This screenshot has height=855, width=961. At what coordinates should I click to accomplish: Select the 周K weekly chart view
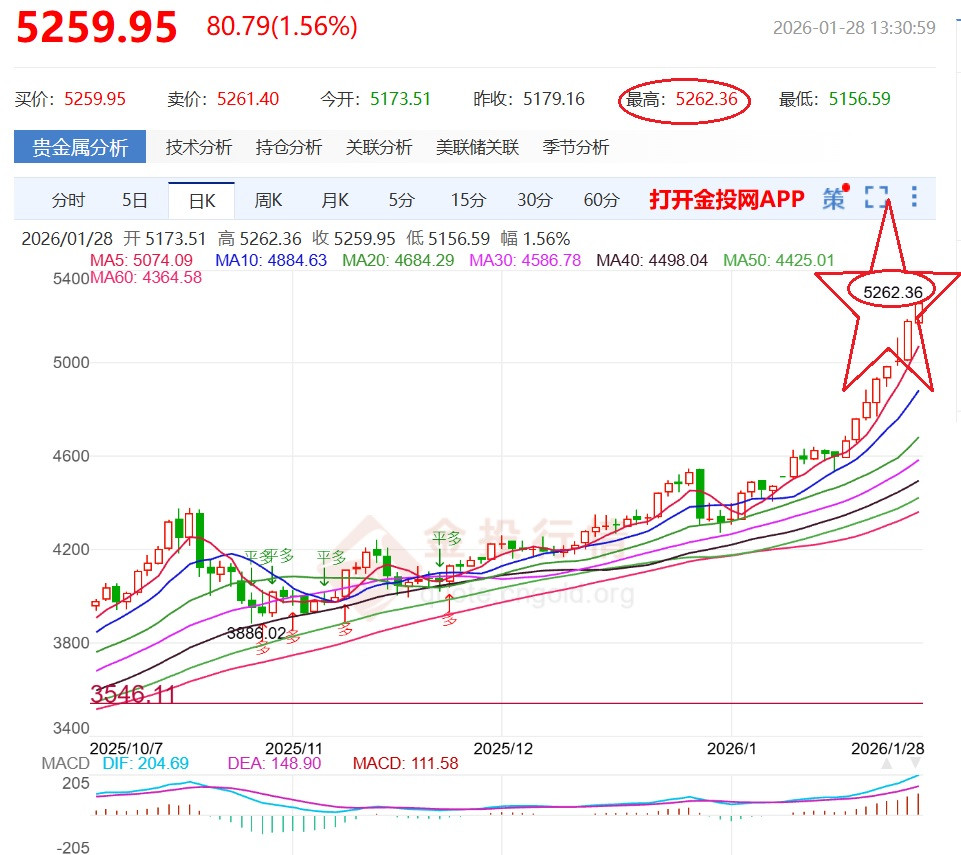(268, 200)
